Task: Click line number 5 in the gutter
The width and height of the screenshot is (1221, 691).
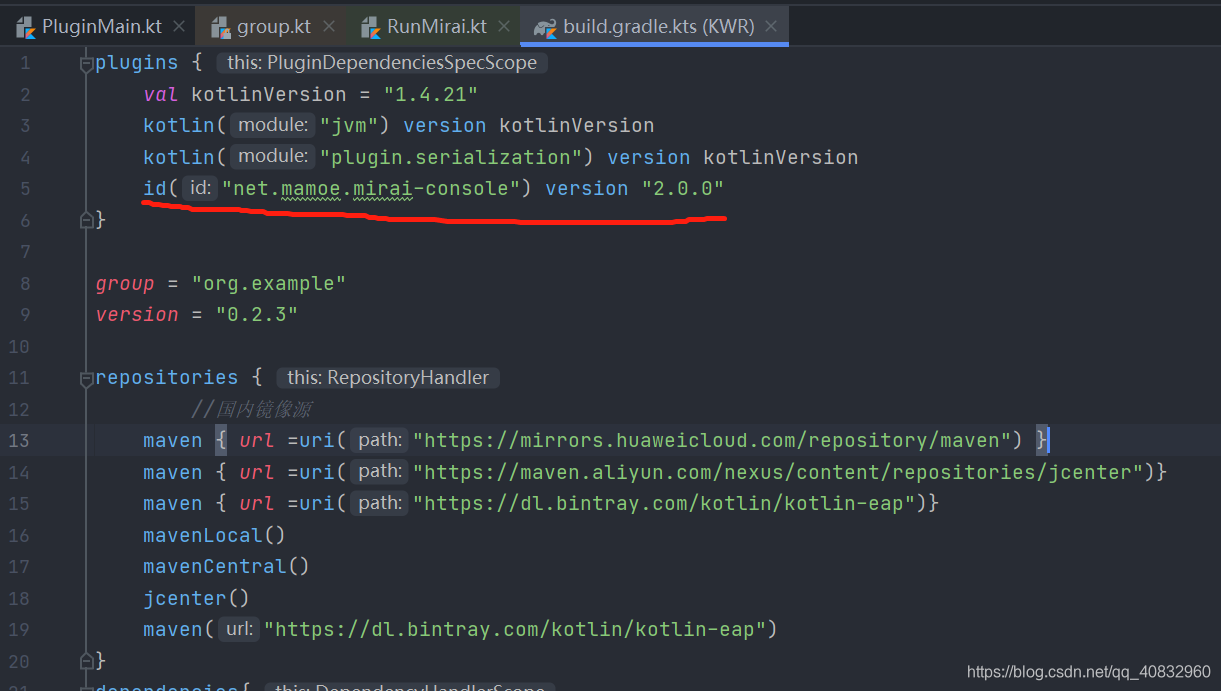Action: [x=25, y=188]
